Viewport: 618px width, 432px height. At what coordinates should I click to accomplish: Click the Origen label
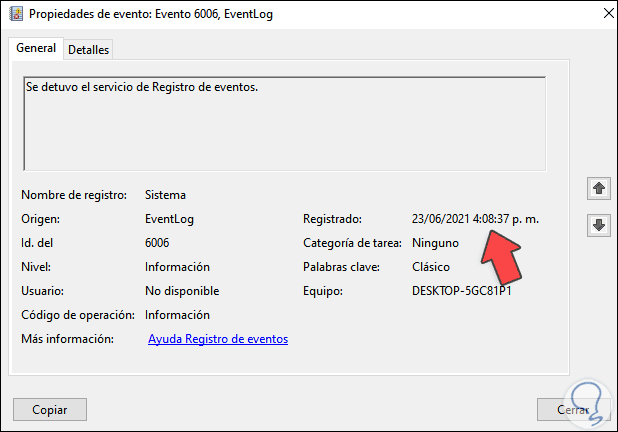pos(41,219)
